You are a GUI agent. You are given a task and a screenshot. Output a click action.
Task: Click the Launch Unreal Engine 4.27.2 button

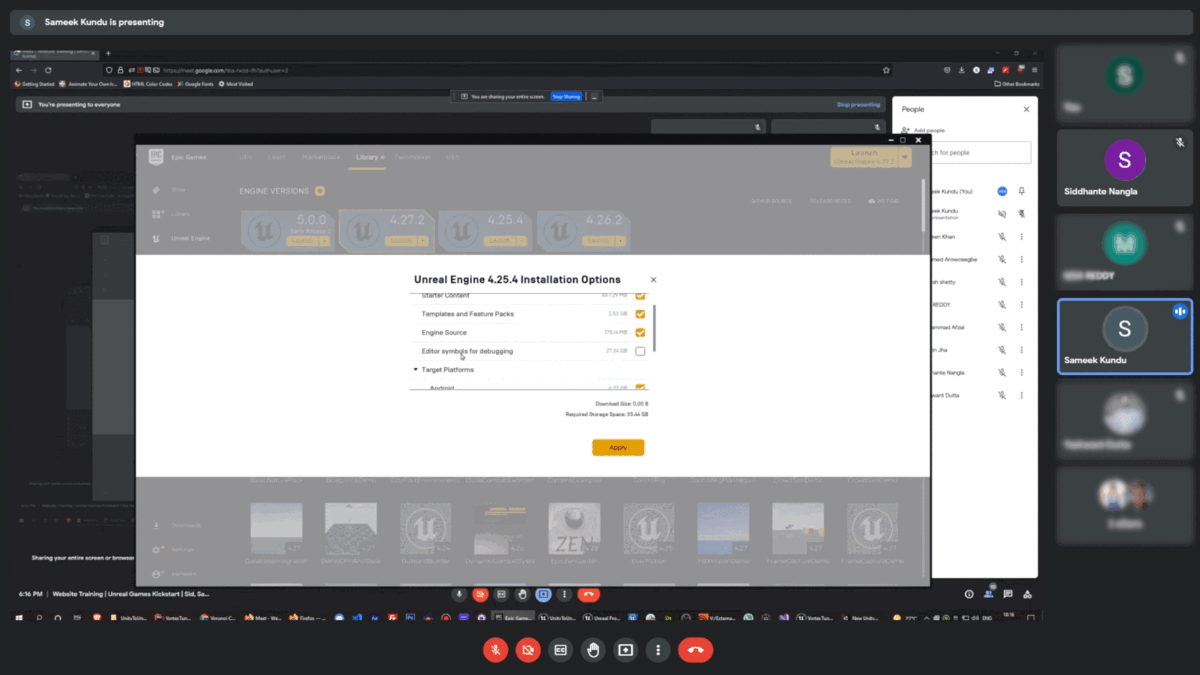pos(865,157)
